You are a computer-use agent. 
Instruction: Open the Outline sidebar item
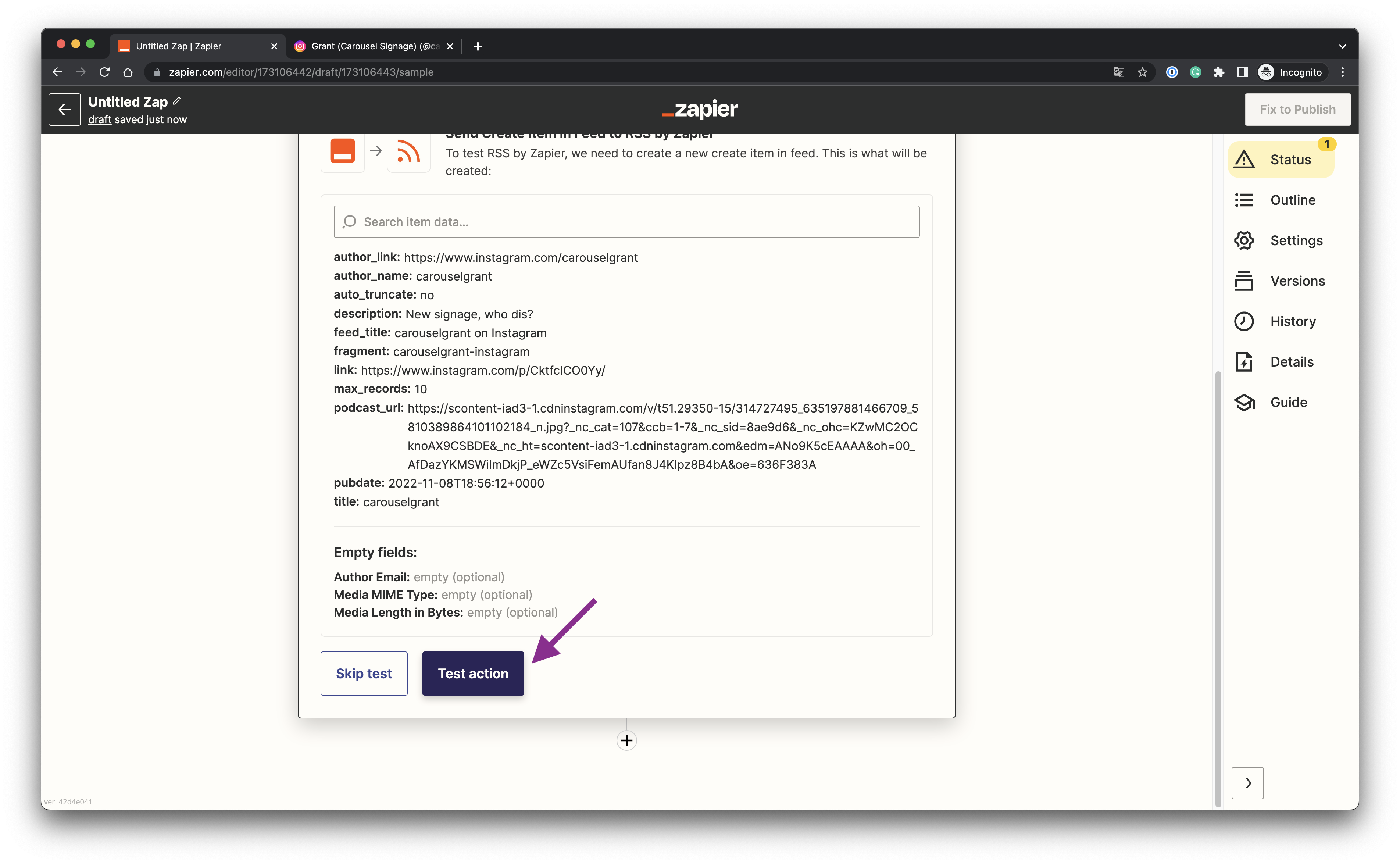[x=1275, y=200]
